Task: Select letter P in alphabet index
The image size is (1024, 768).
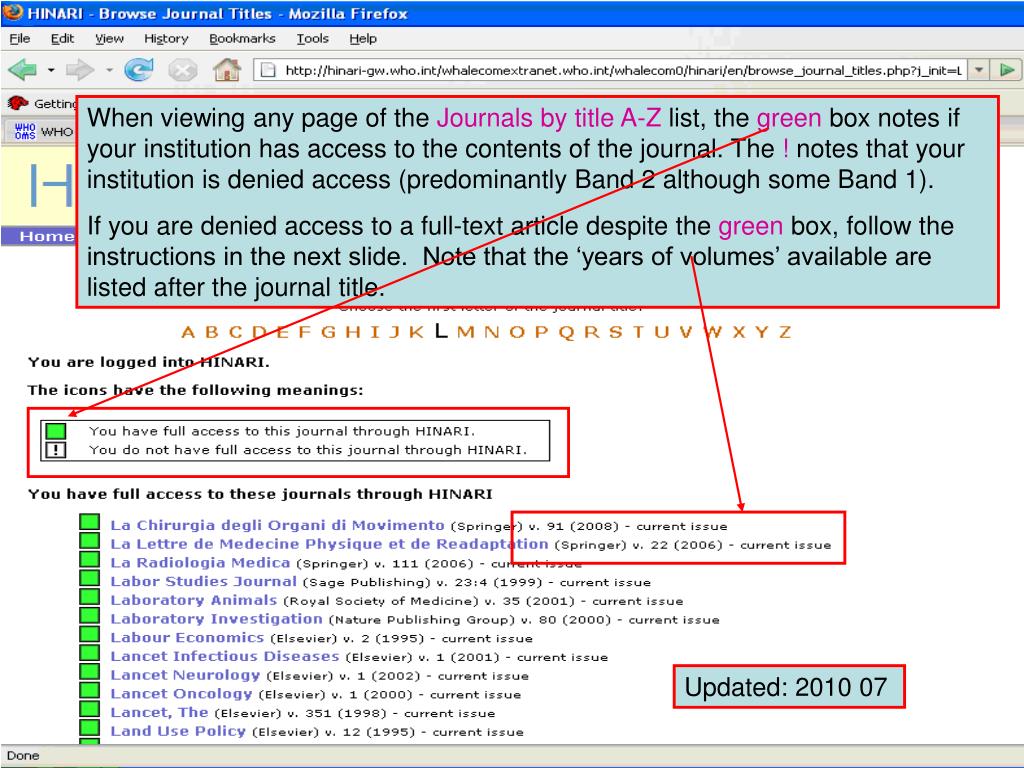Action: tap(541, 332)
